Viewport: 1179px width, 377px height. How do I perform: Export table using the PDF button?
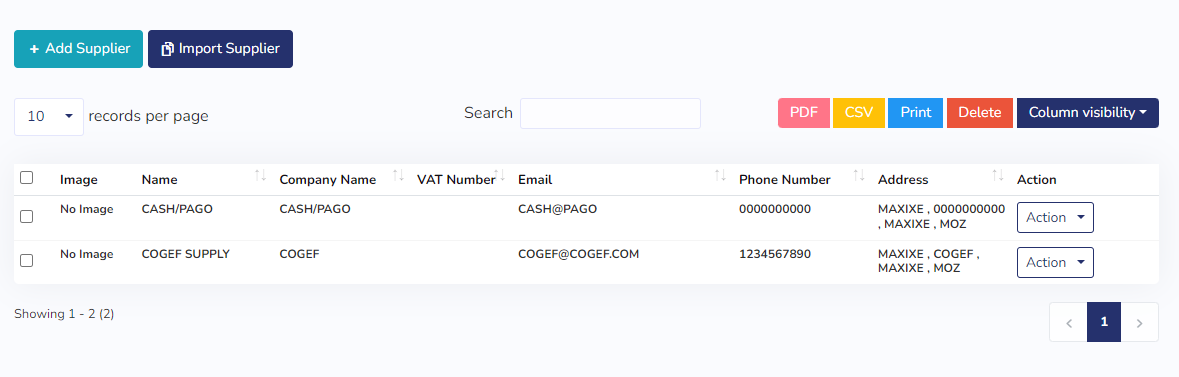pos(804,113)
